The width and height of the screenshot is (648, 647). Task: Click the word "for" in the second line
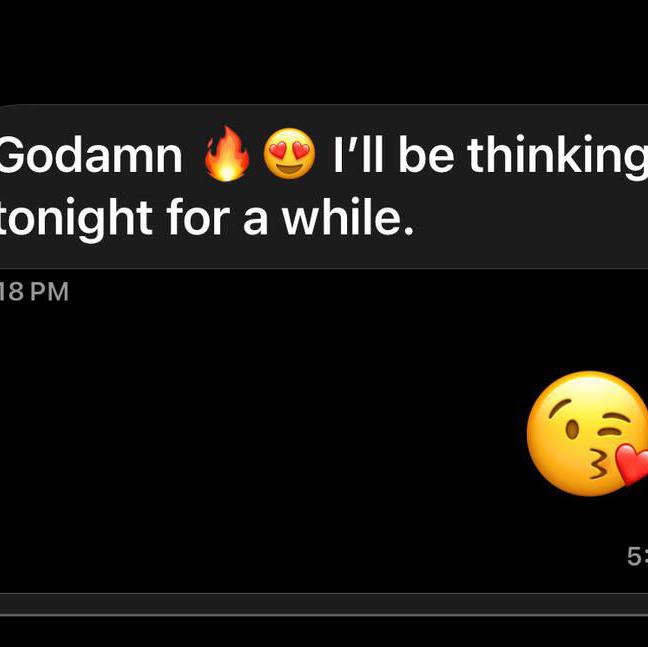coord(197,217)
